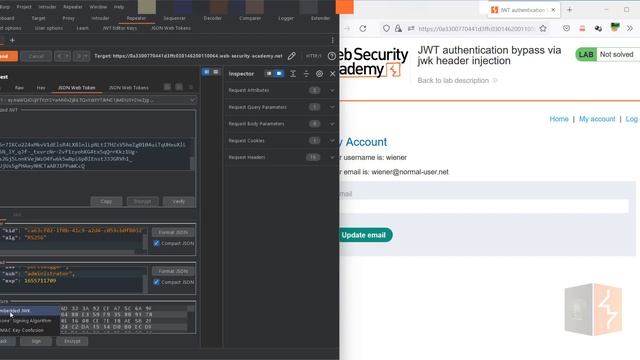Click the Web Security Academy logo
This screenshot has width=640, height=360.
(373, 62)
